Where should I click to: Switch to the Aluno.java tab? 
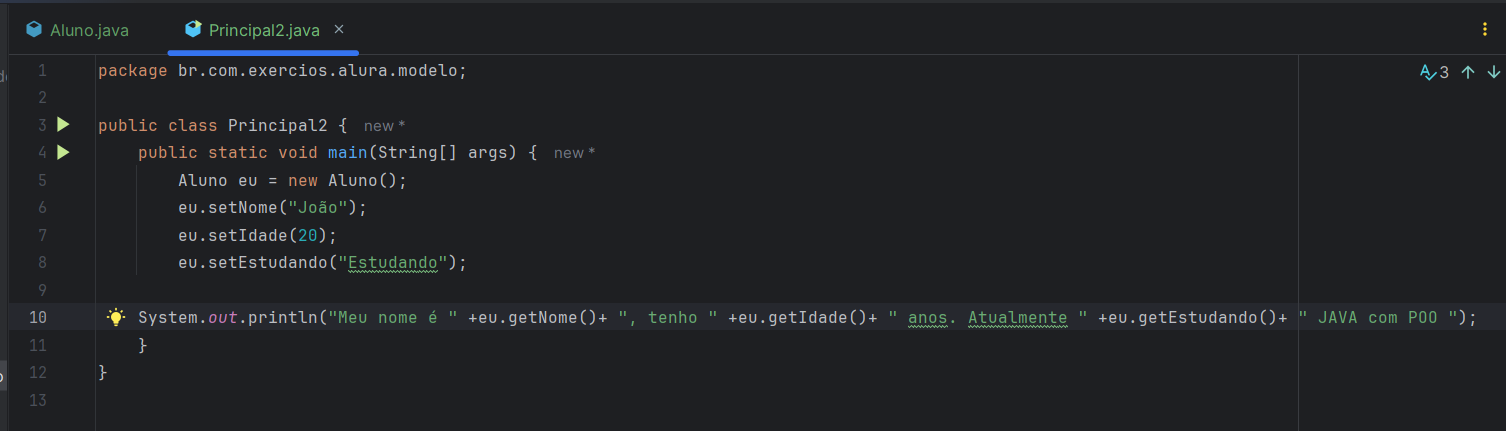[80, 30]
